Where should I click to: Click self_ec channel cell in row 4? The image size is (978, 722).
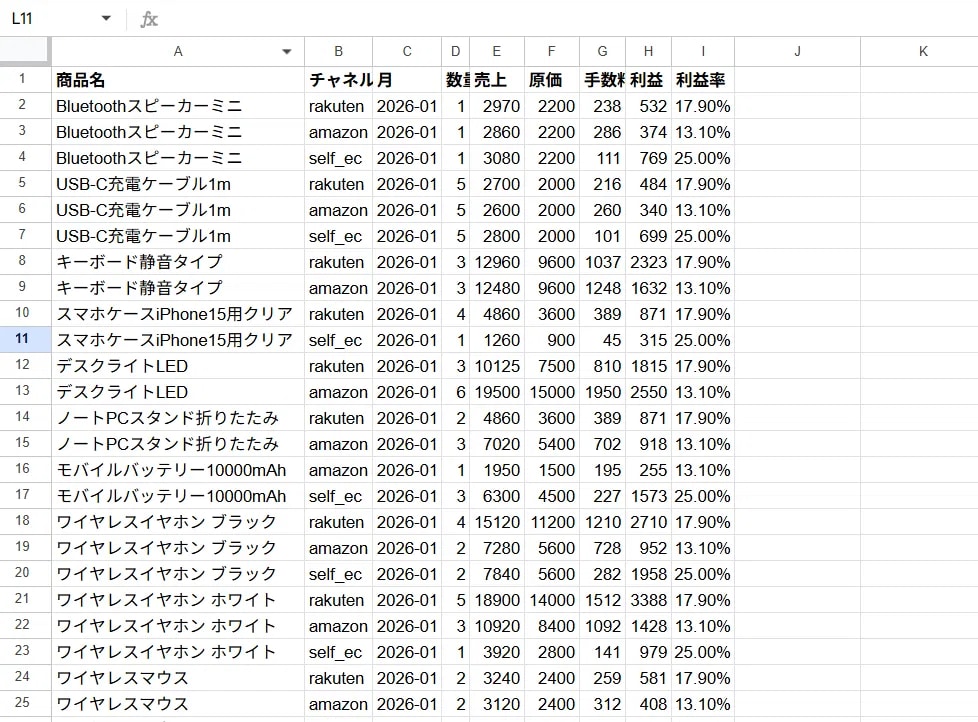click(339, 158)
